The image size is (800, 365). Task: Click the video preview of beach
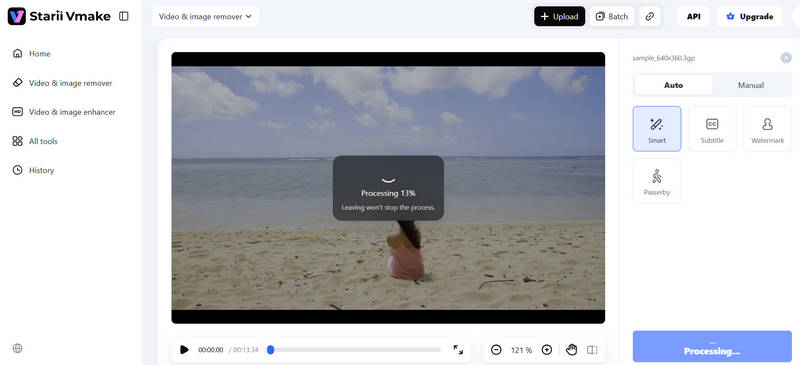tap(388, 188)
